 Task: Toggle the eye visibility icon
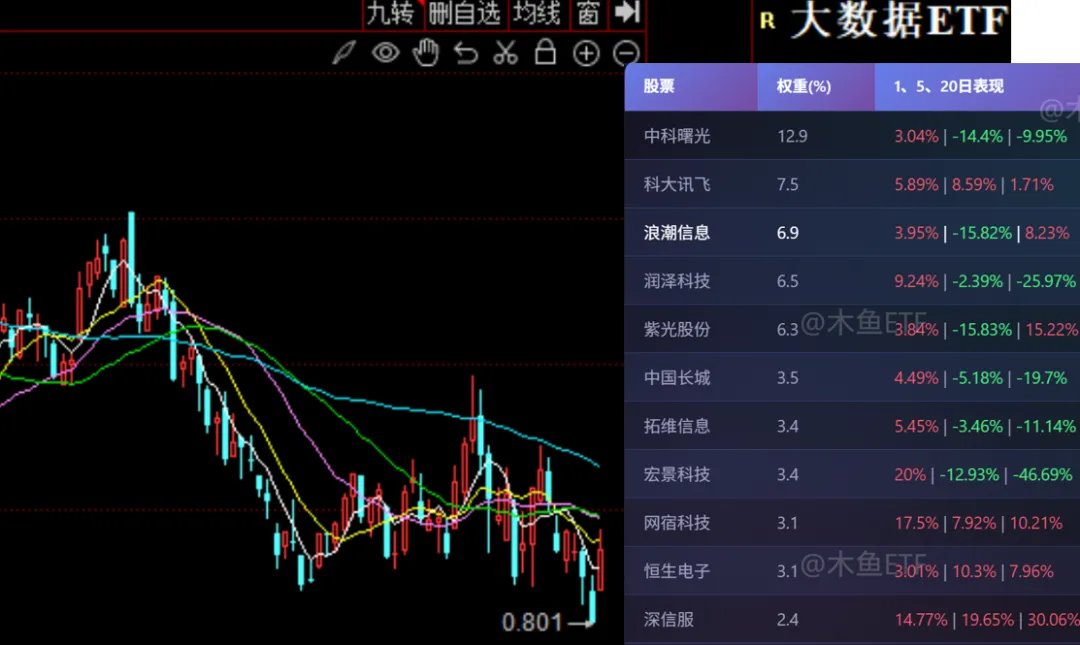pos(386,53)
